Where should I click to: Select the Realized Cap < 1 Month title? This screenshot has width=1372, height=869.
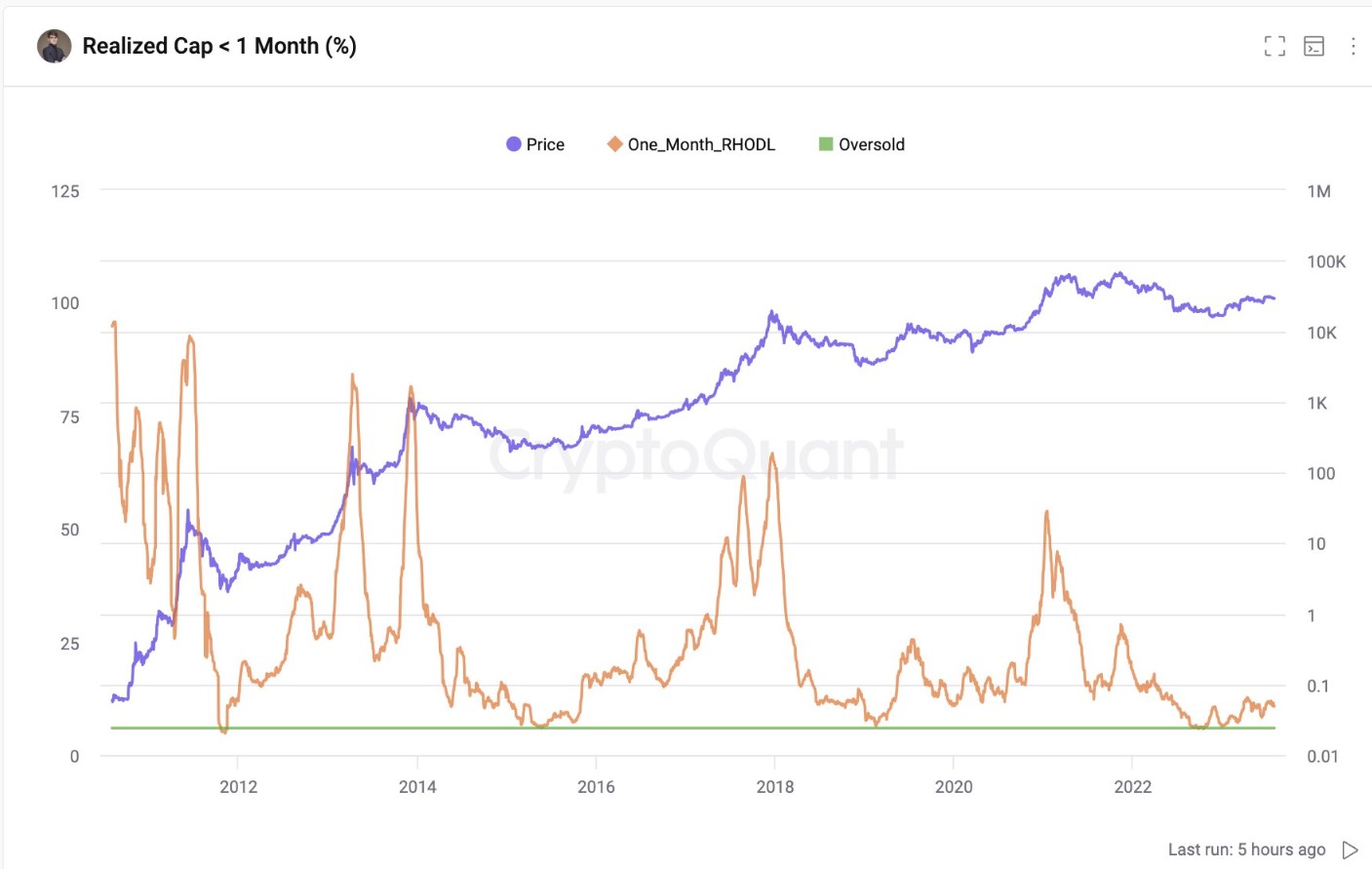pos(220,45)
